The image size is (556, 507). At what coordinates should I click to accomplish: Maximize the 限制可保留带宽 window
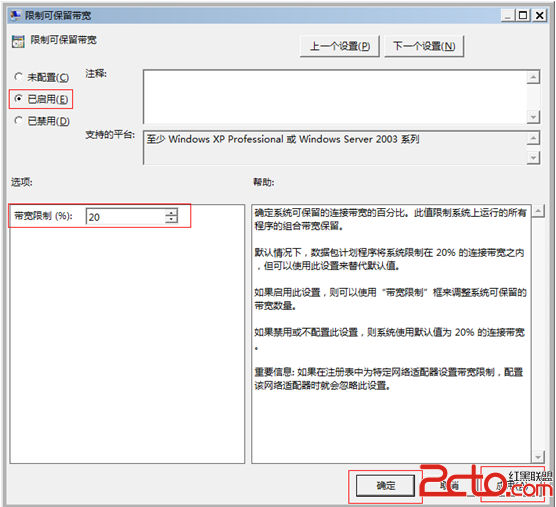523,16
